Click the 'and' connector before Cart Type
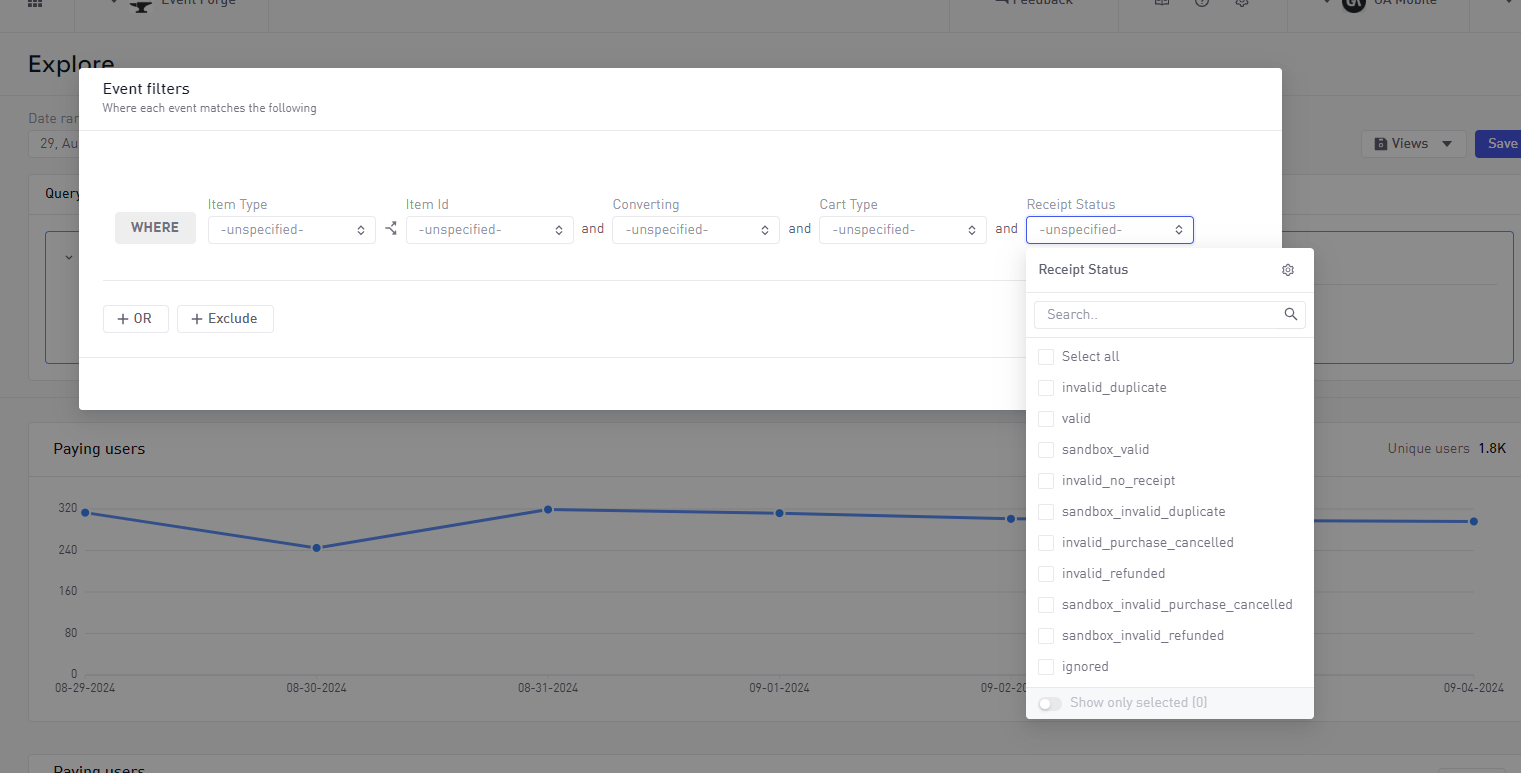 coord(800,229)
